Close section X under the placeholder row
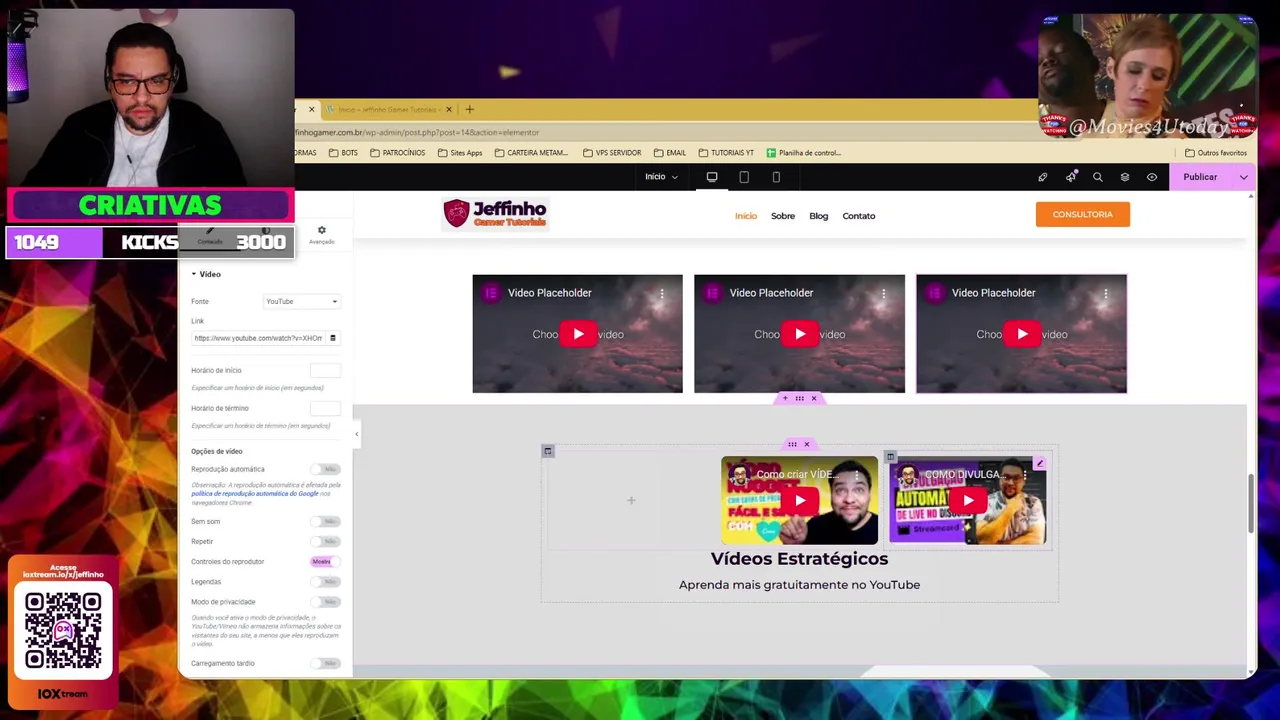This screenshot has height=720, width=1280. 814,398
